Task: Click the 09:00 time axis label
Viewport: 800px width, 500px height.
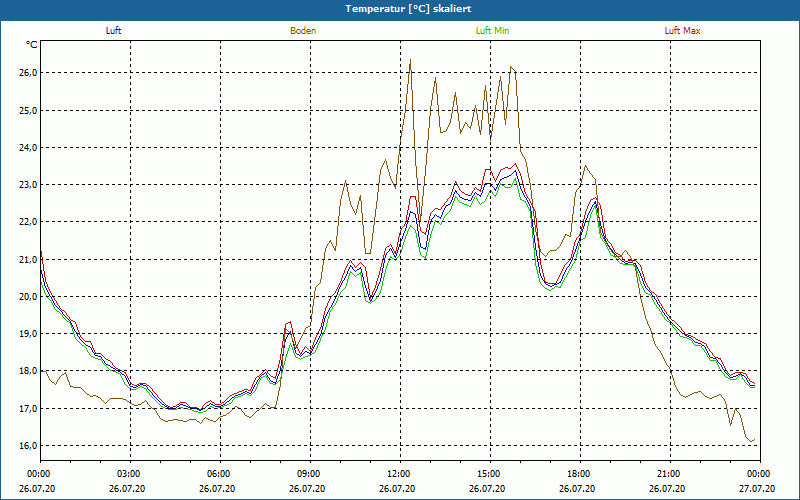Action: [x=310, y=474]
